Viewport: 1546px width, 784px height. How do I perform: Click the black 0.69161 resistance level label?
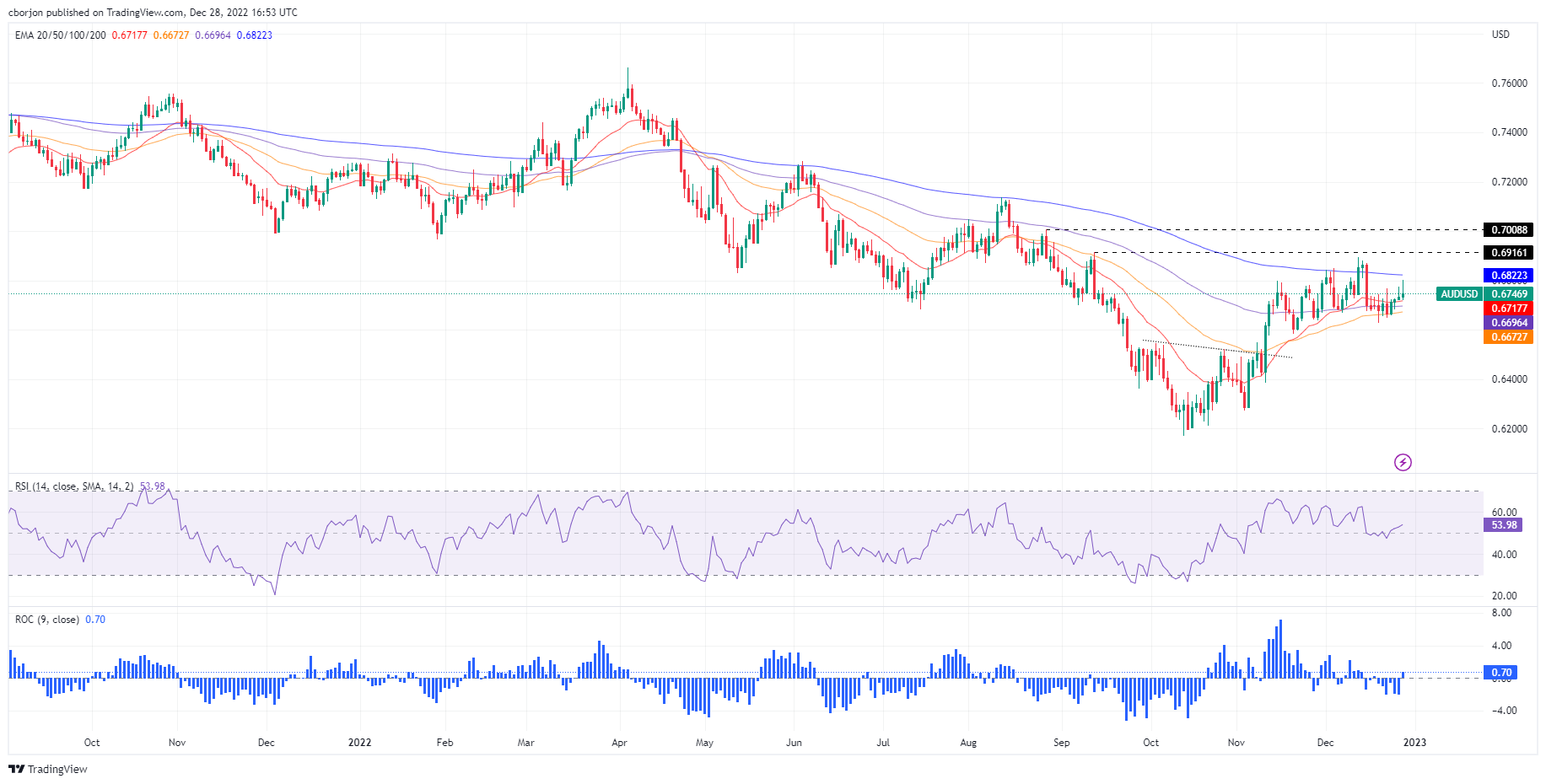1509,253
